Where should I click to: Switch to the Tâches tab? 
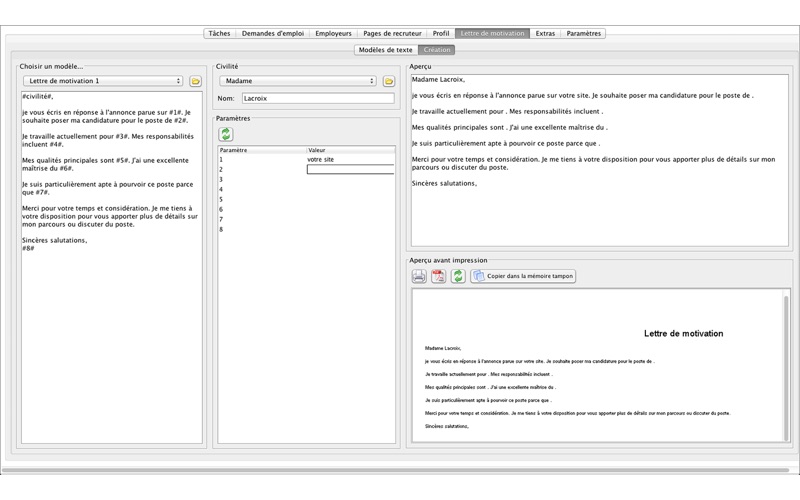(219, 33)
